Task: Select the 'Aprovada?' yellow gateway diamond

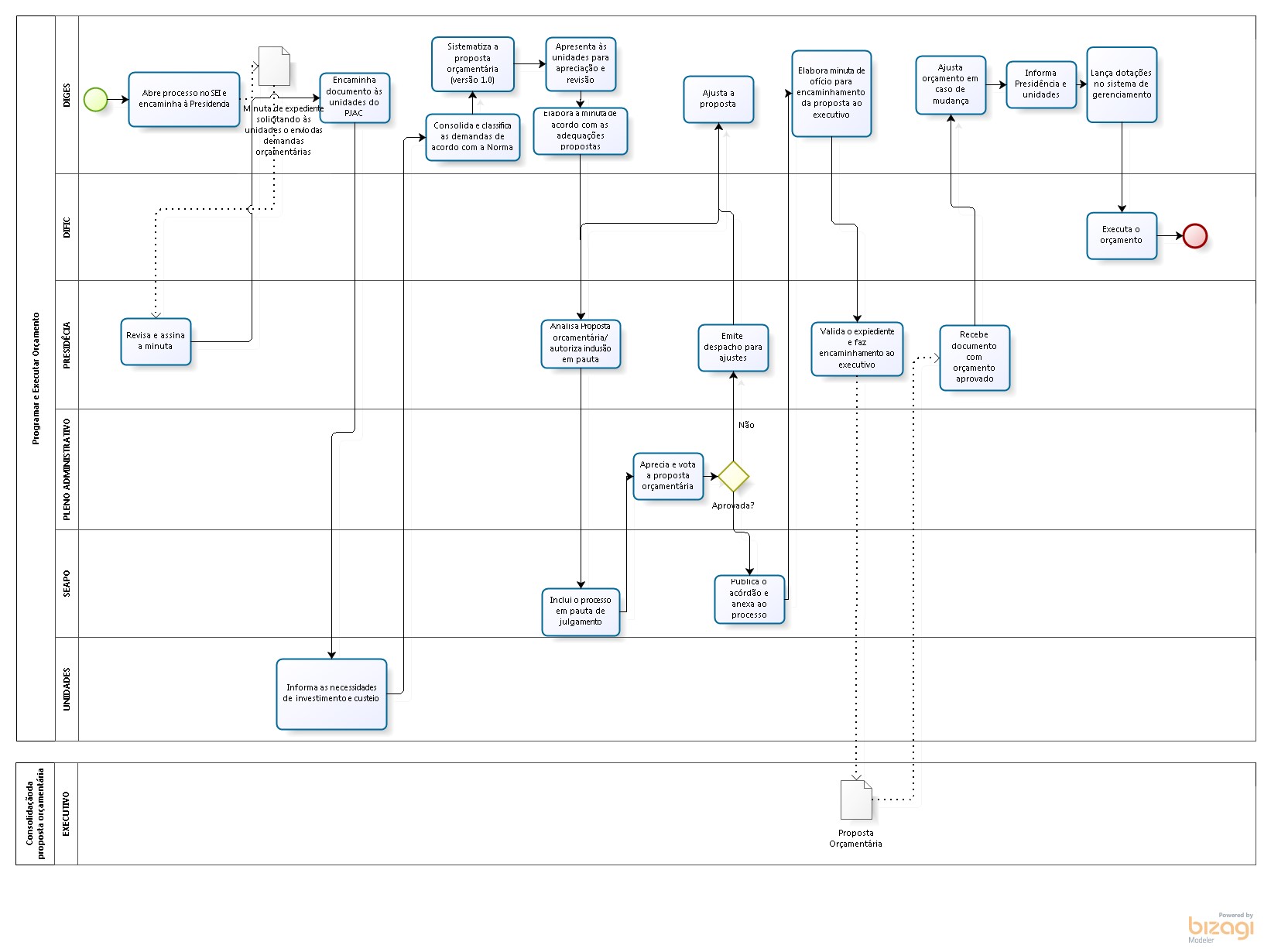Action: 733,477
